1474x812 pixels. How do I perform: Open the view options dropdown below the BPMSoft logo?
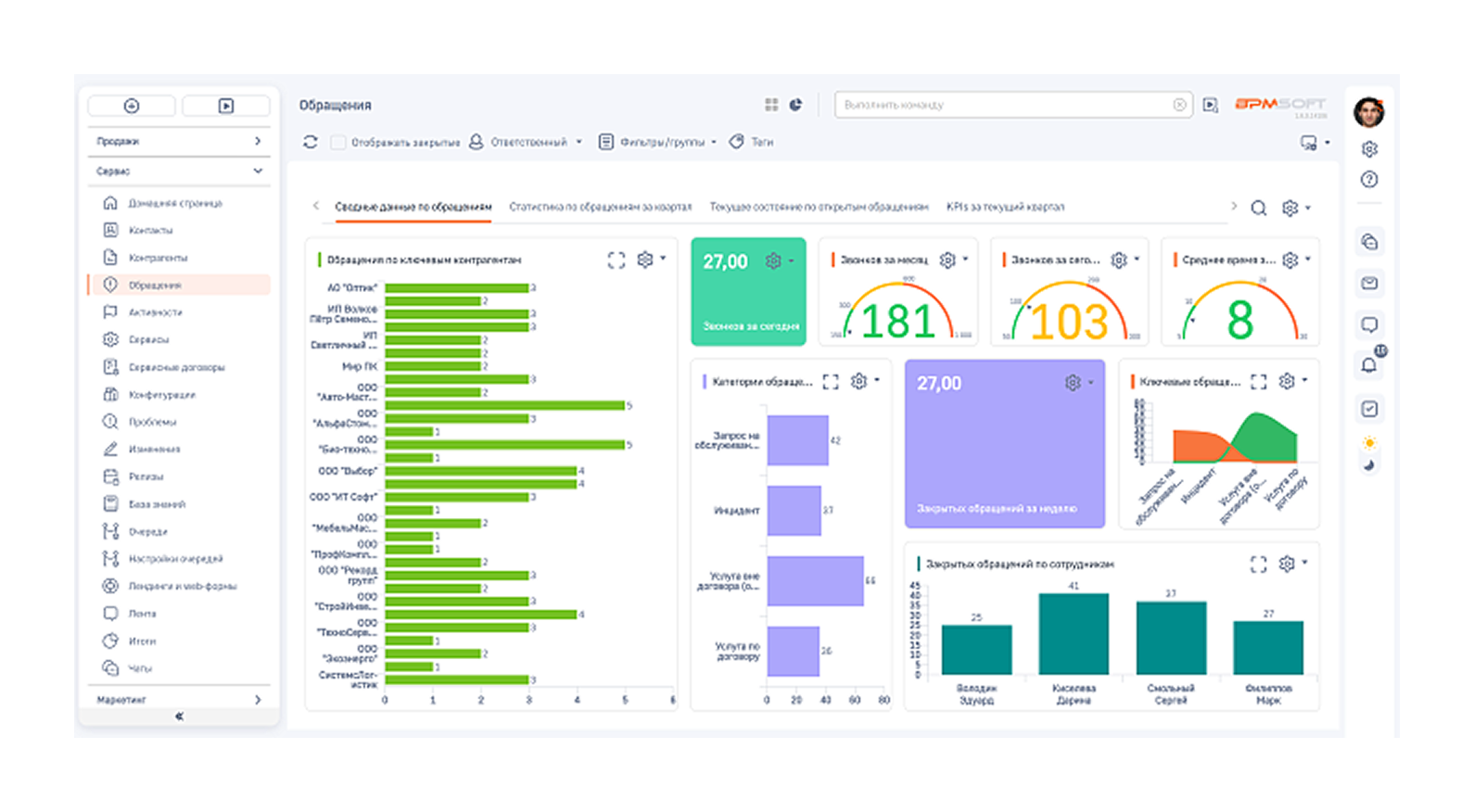pyautogui.click(x=1315, y=143)
